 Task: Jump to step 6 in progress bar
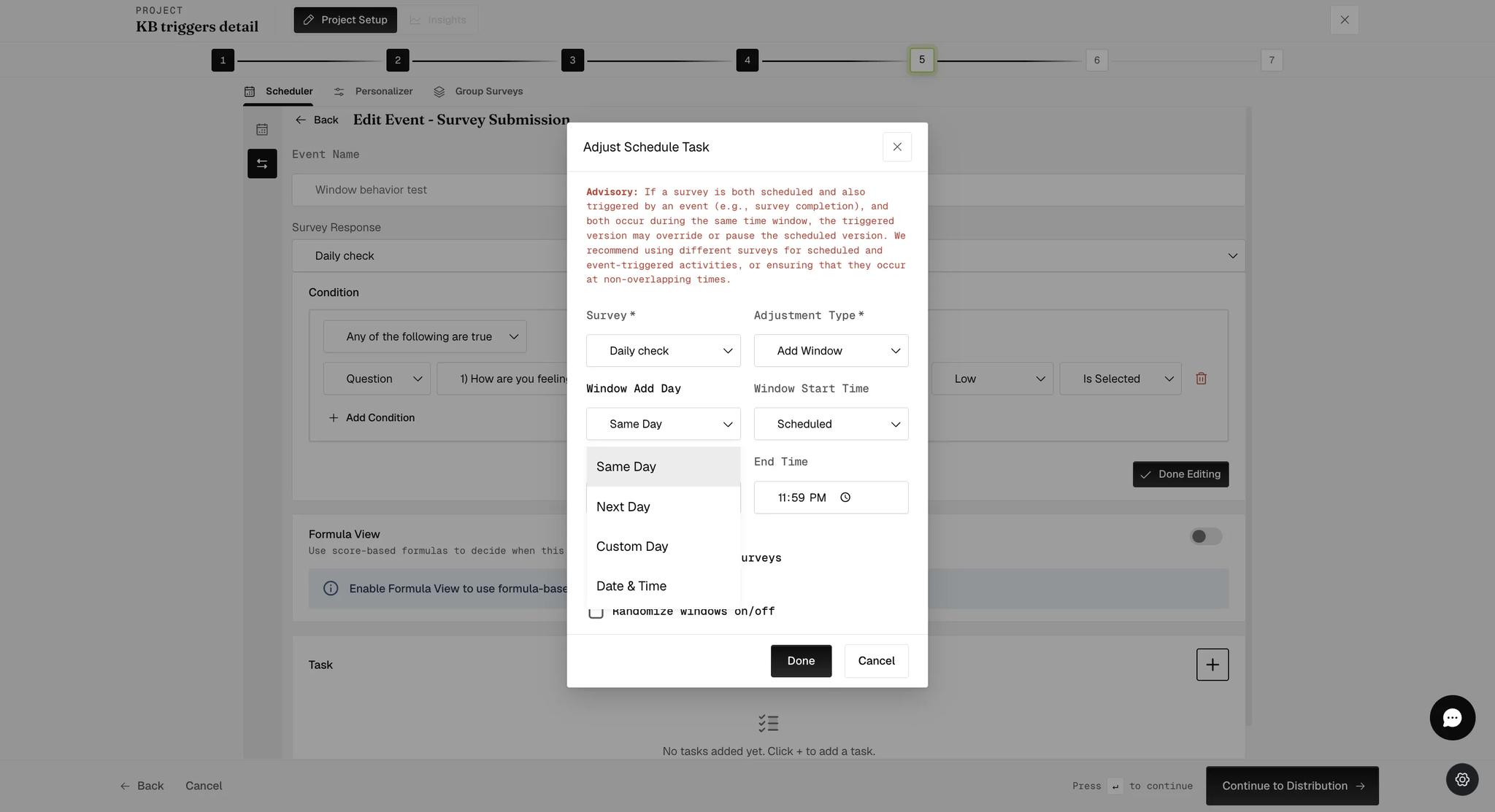(1096, 60)
